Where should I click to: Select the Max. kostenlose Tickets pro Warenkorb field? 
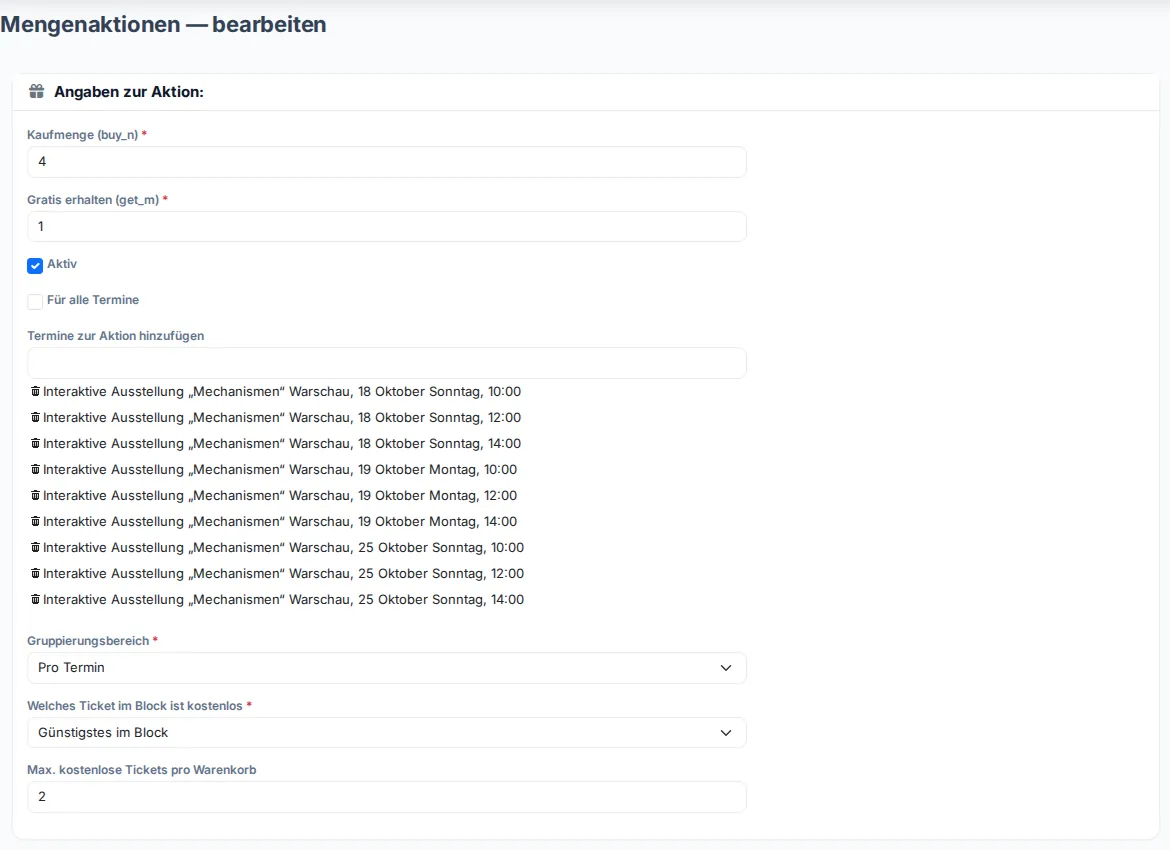(387, 797)
